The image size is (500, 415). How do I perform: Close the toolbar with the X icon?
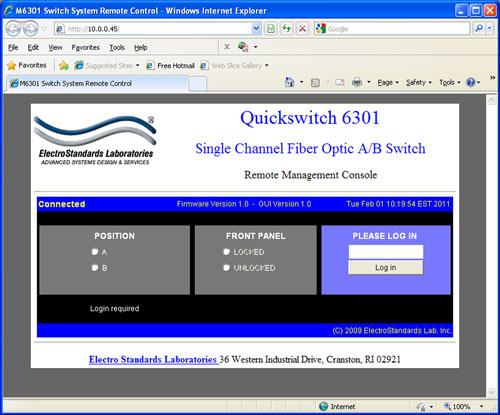(227, 47)
